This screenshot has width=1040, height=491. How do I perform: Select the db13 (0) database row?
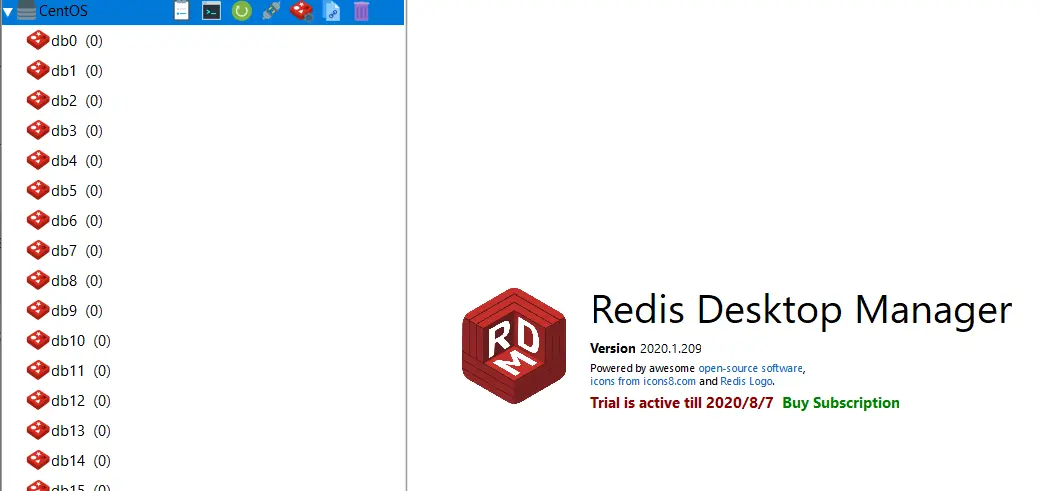(203, 431)
